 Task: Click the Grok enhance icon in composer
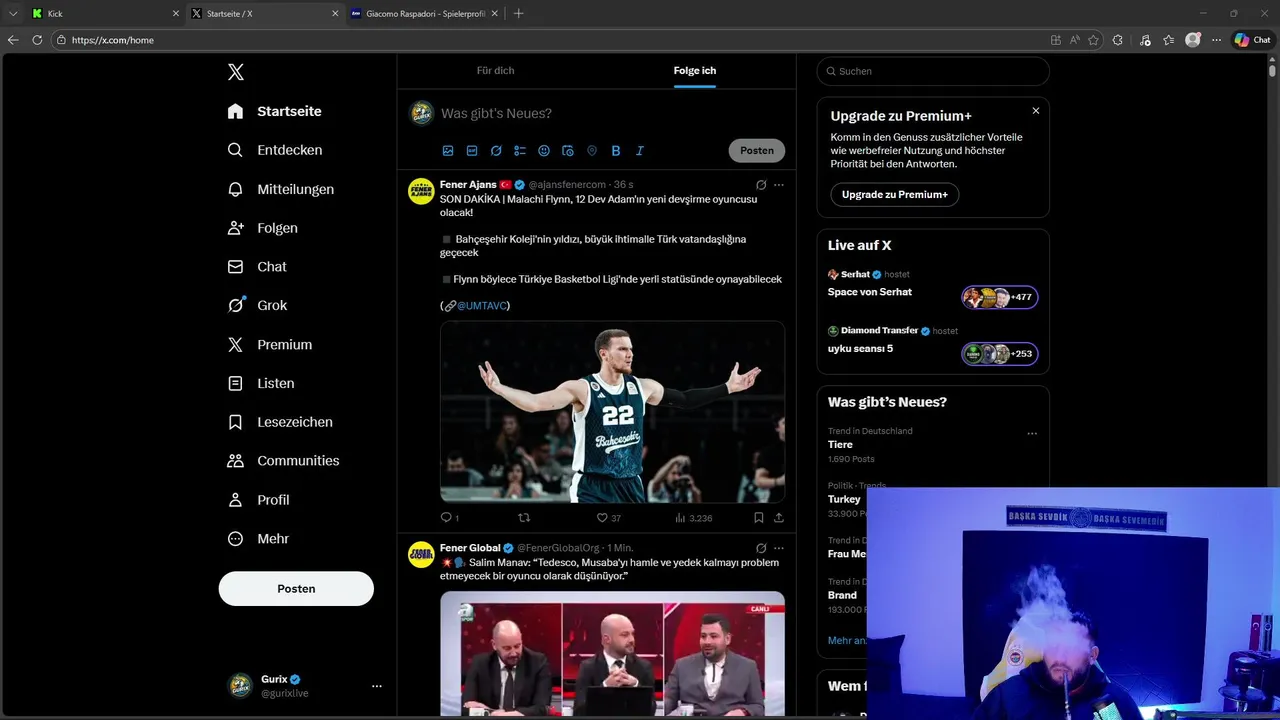click(496, 151)
